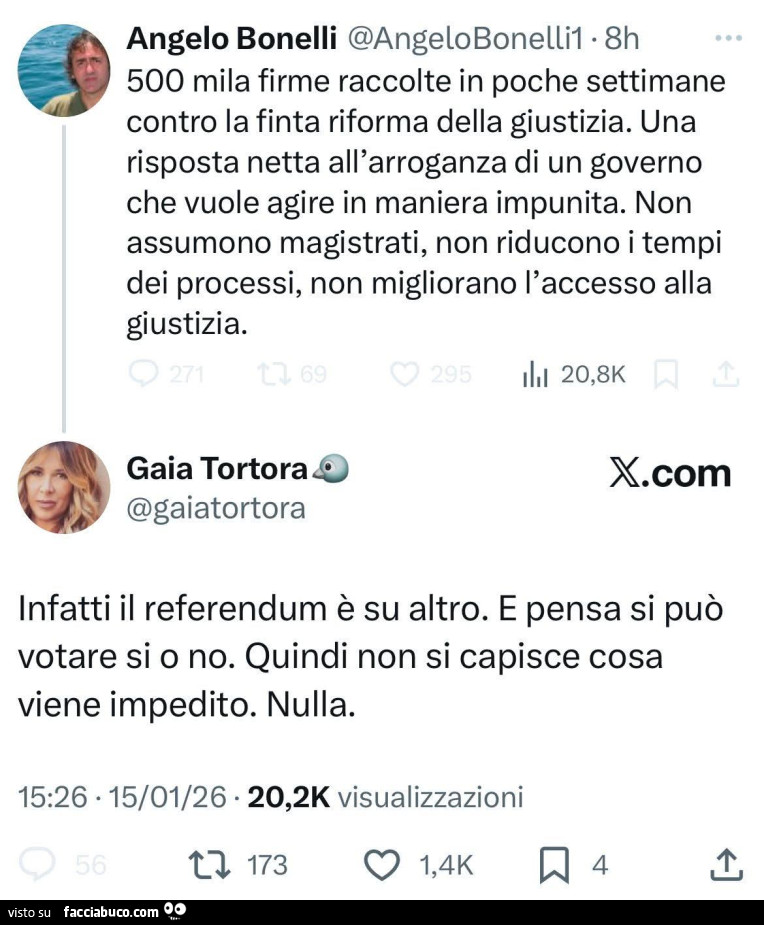This screenshot has height=925, width=764.
Task: Open the @AngeloBonelli1 handle link
Action: click(x=464, y=39)
